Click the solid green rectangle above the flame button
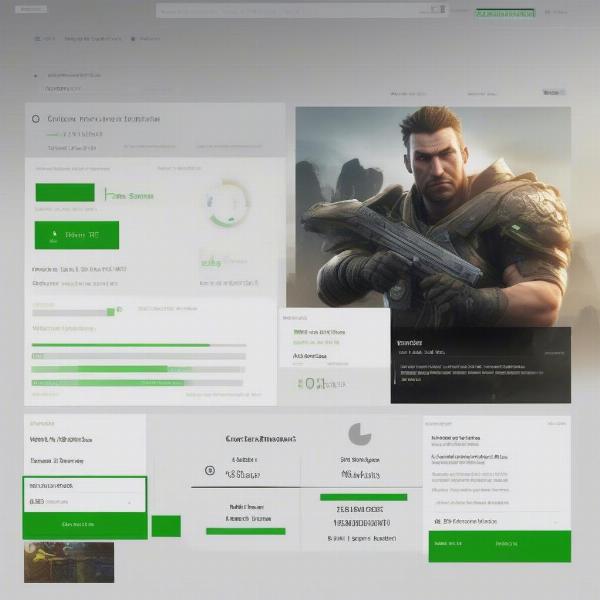600x600 pixels. pos(65,192)
